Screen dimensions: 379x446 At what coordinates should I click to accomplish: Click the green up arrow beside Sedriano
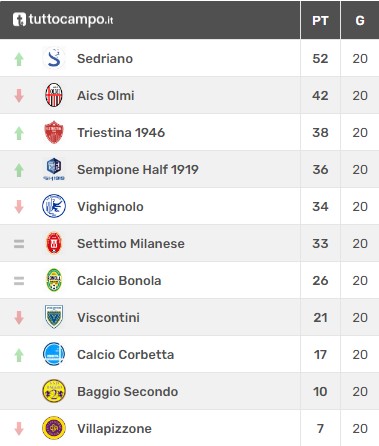click(19, 59)
